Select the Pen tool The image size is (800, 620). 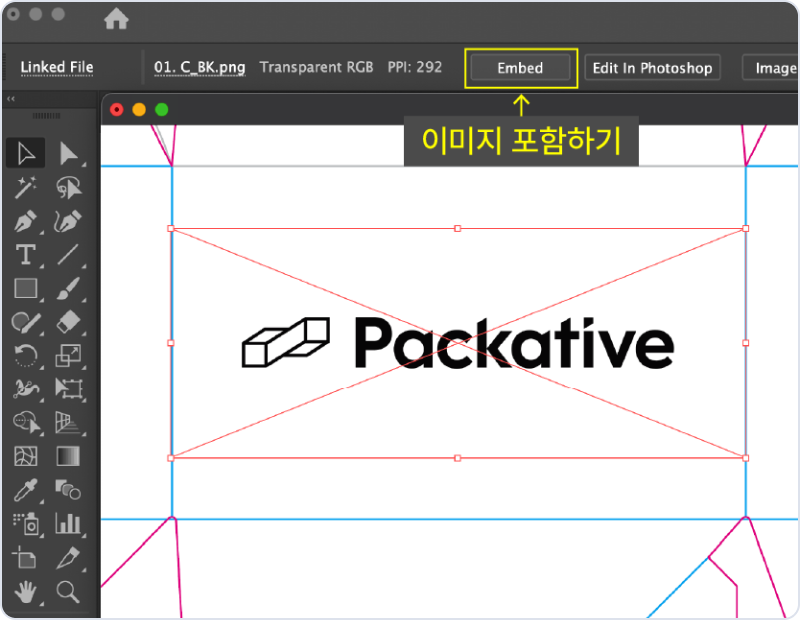click(x=26, y=221)
